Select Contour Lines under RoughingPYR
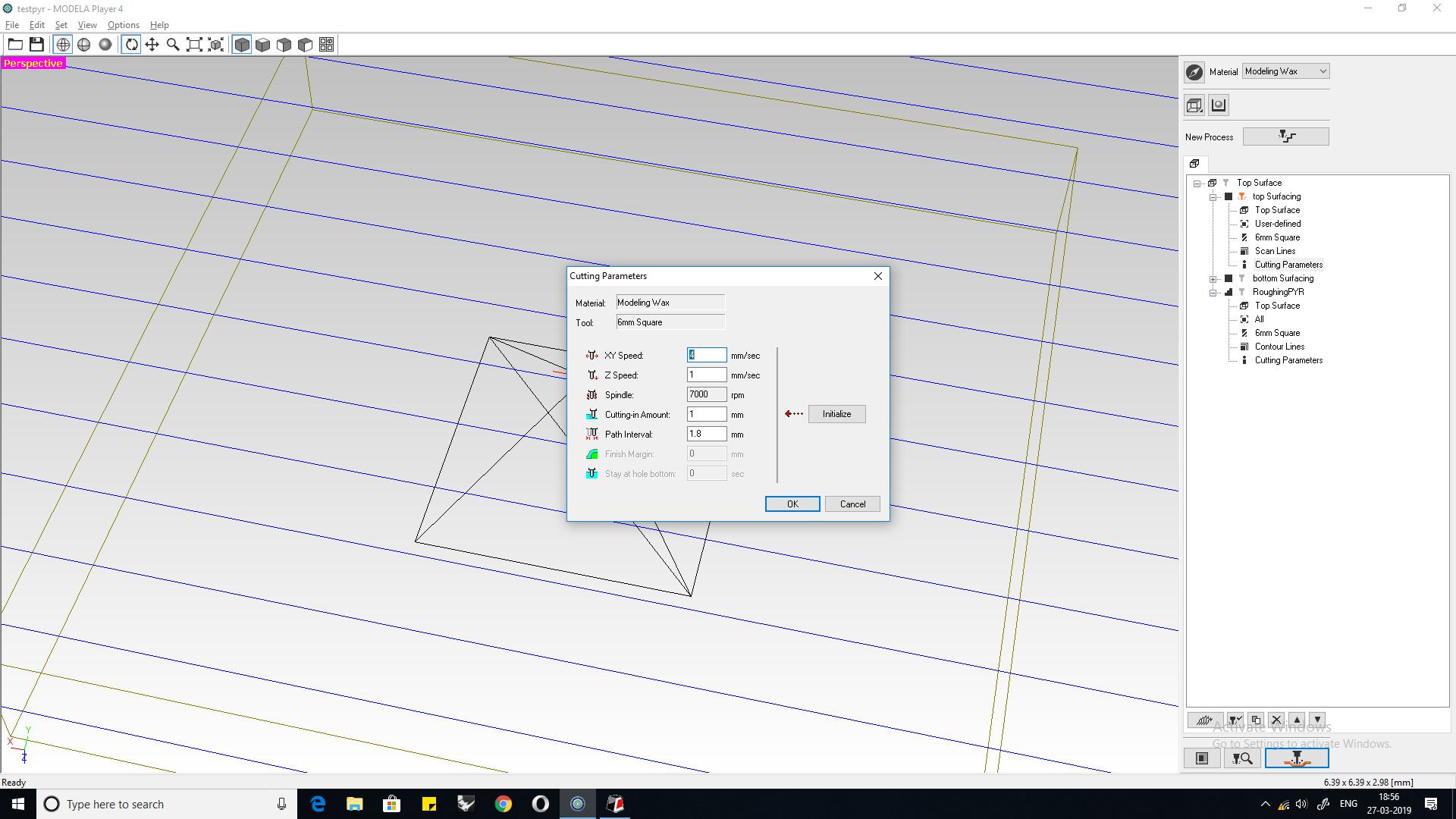The height and width of the screenshot is (819, 1456). (1279, 347)
